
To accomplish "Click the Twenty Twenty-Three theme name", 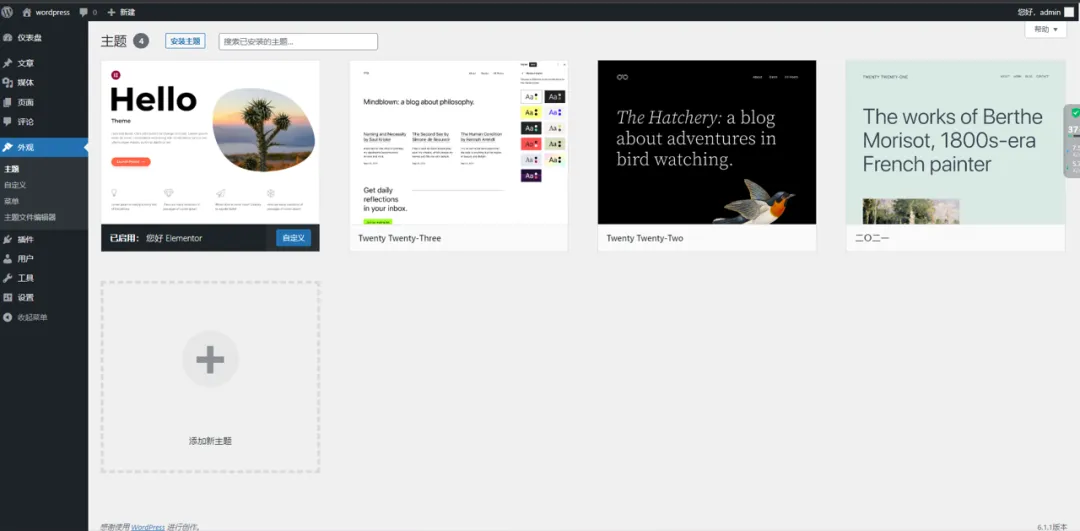I will point(399,238).
